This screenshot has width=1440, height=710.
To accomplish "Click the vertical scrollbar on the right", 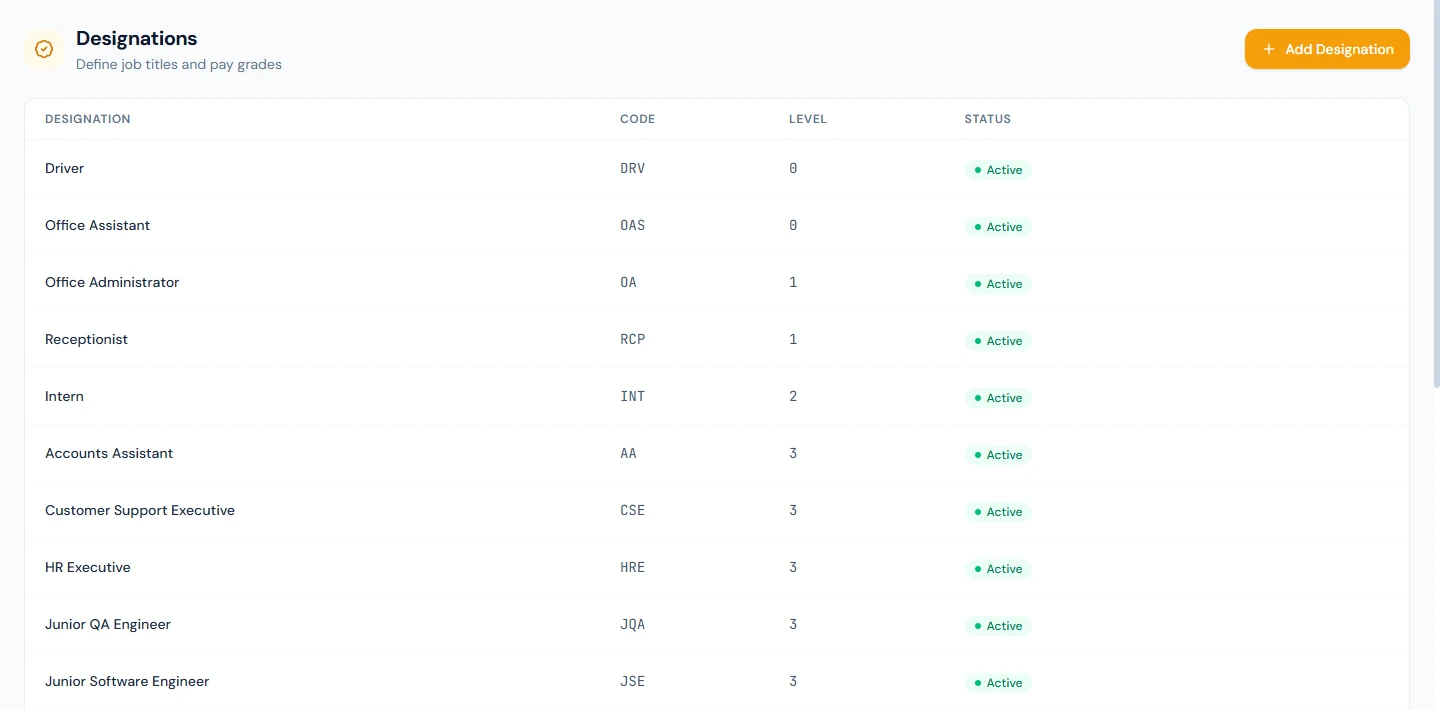I will (1437, 195).
